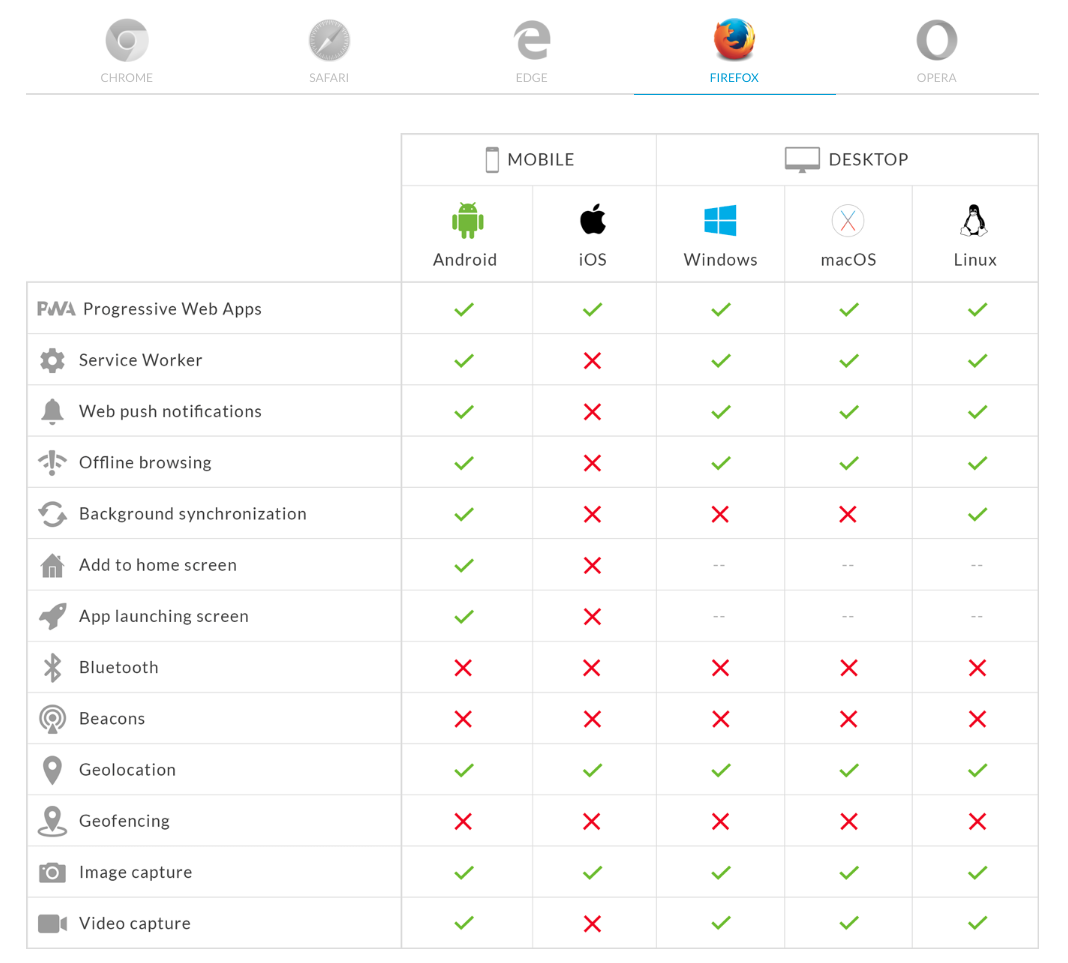This screenshot has height=963, width=1068.
Task: Click the Windows logo icon
Action: click(x=720, y=220)
